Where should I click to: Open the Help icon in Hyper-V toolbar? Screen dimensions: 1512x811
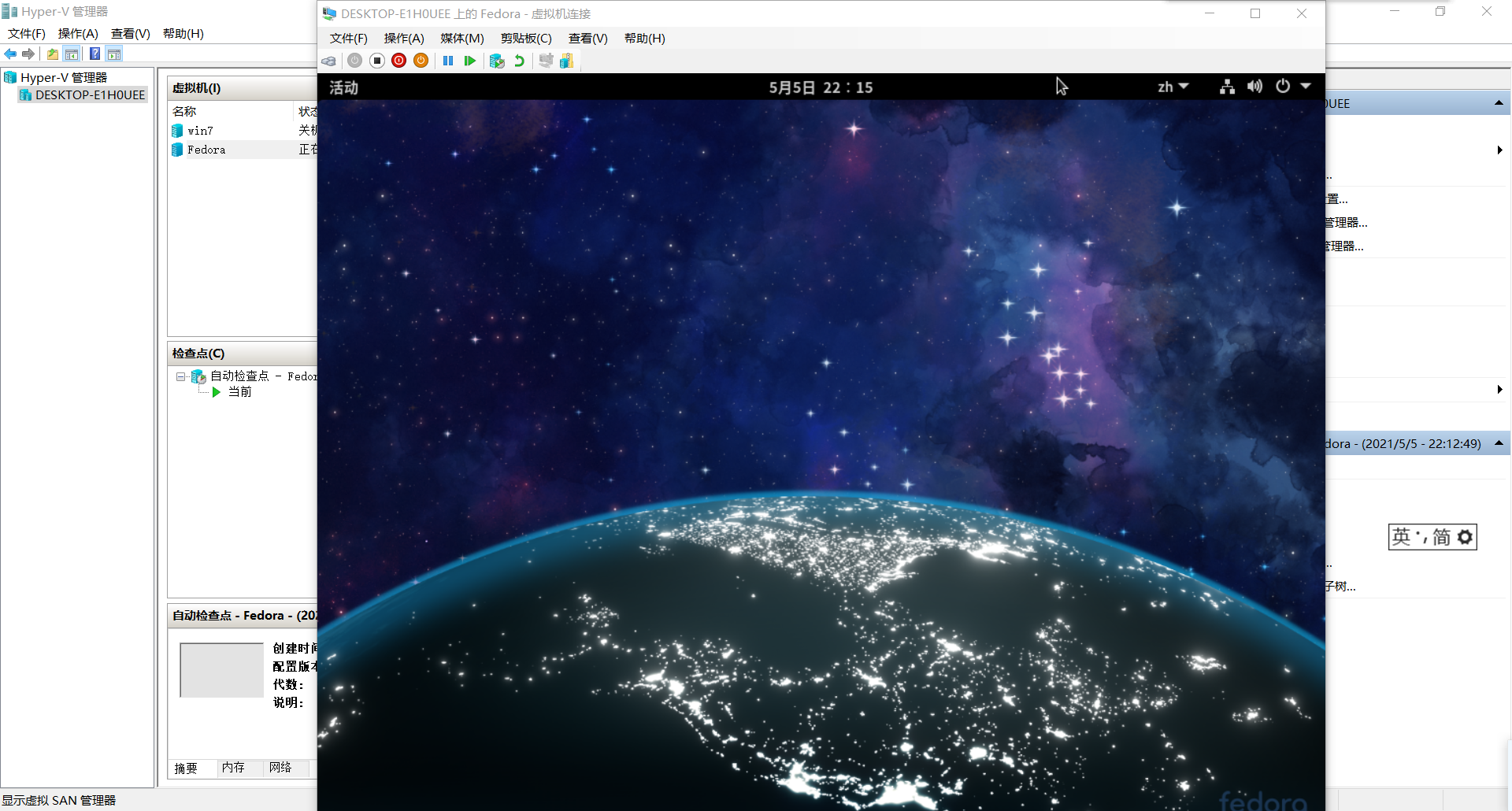pyautogui.click(x=94, y=54)
